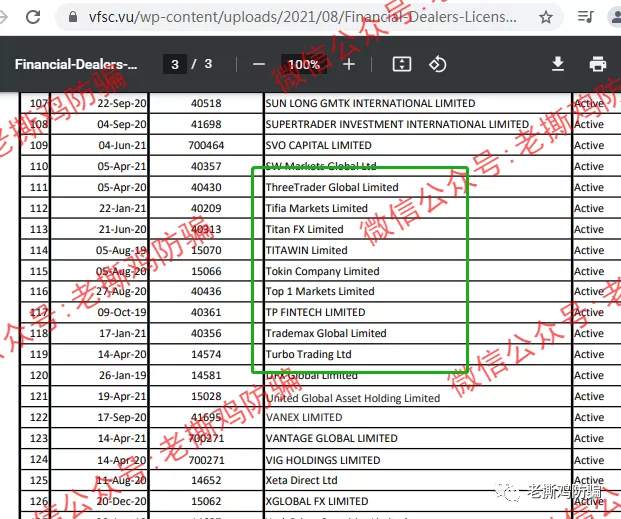The height and width of the screenshot is (519, 621).
Task: Click Active status for SVO CAPITAL LIMITED
Action: 589,145
